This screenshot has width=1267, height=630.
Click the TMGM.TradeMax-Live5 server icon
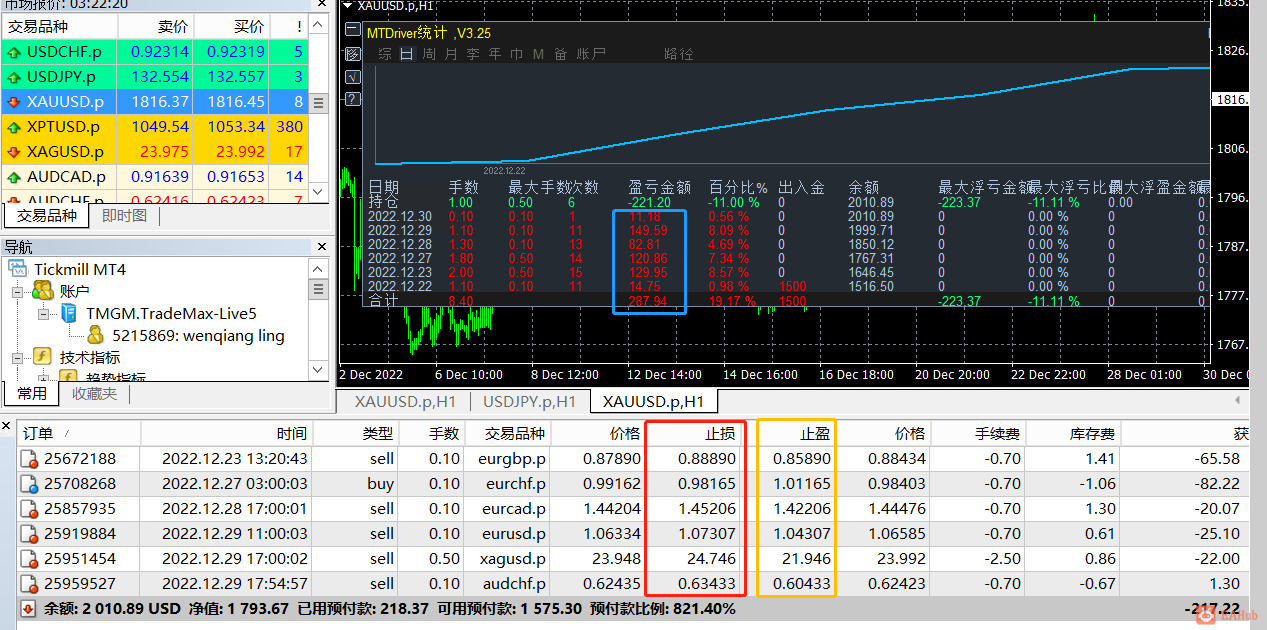[x=69, y=313]
